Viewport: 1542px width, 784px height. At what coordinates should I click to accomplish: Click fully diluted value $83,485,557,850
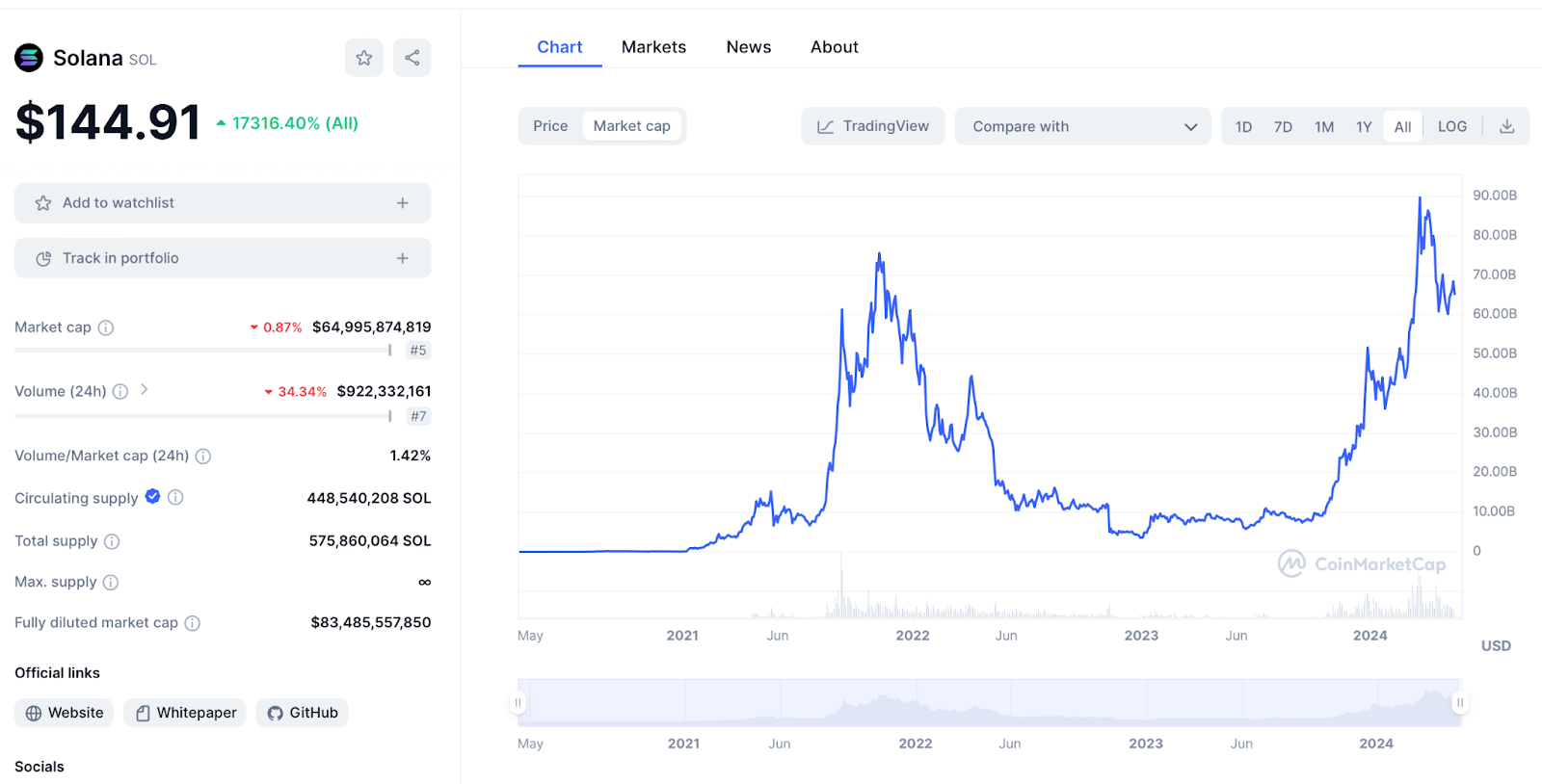click(371, 623)
